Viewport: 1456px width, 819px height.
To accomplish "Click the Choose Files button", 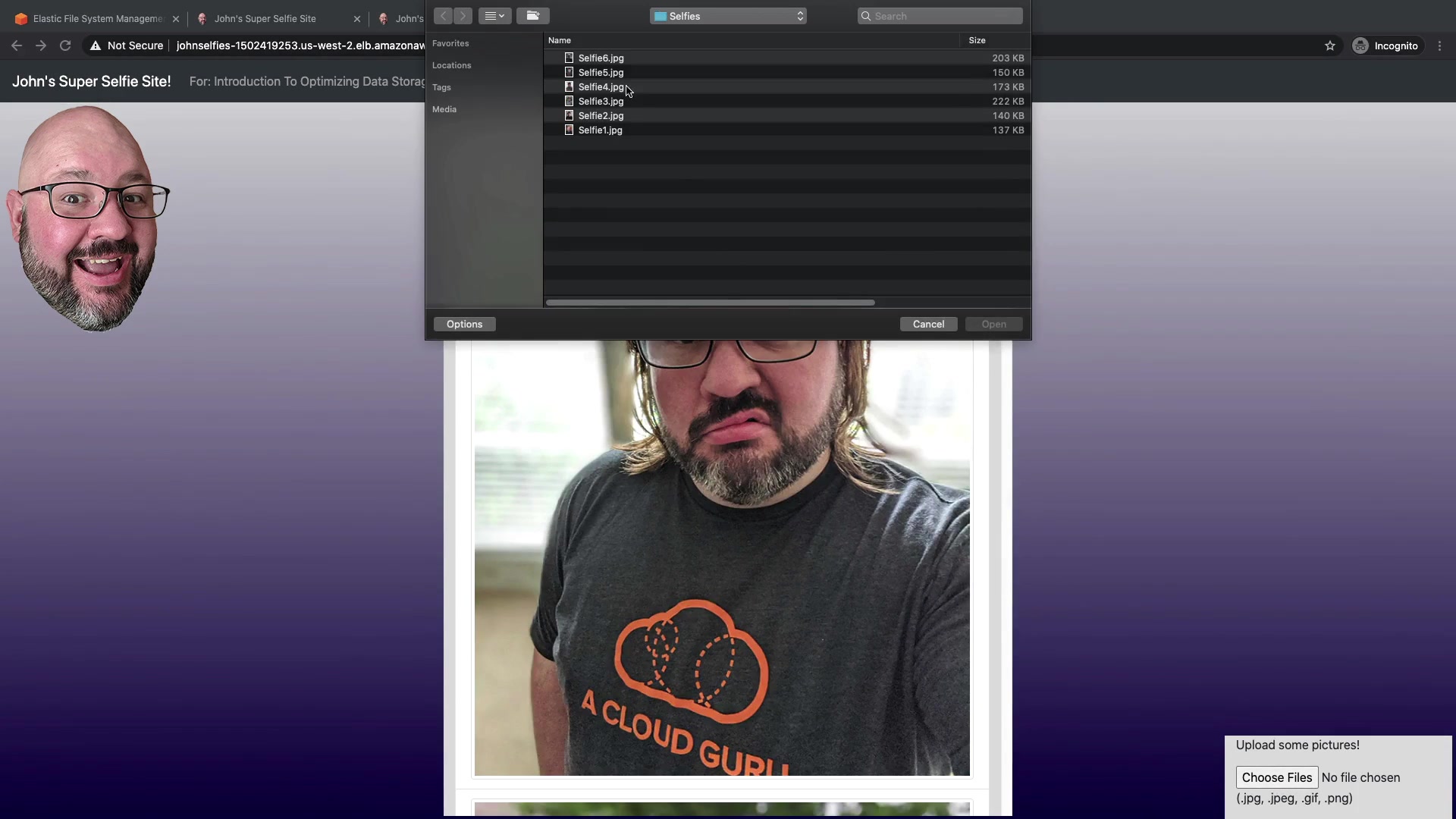I will [x=1277, y=777].
